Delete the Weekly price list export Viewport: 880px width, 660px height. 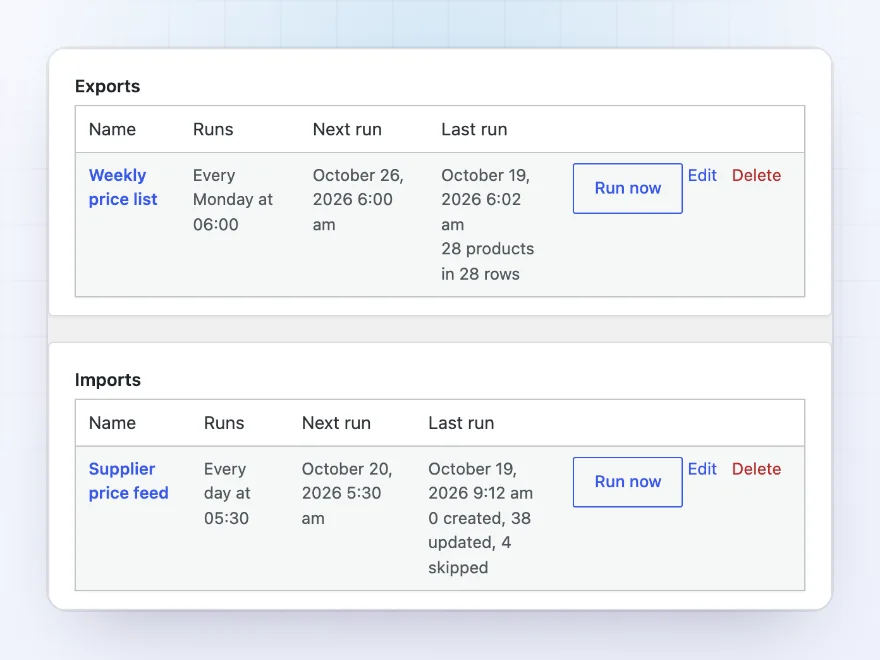[x=756, y=175]
